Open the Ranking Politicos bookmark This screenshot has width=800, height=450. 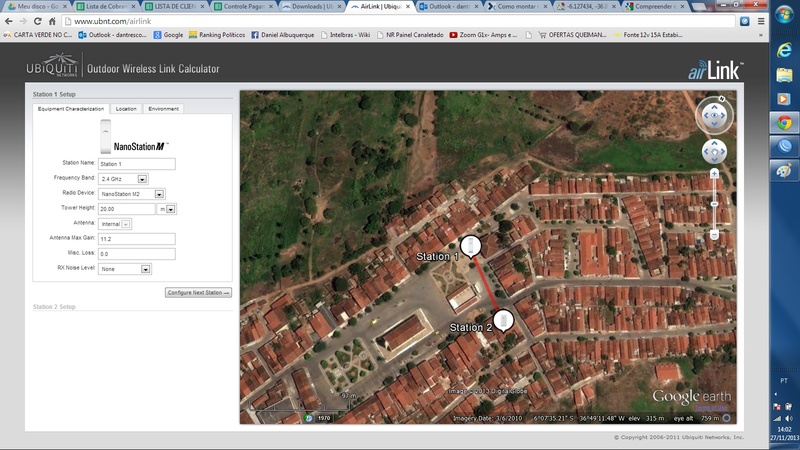217,35
